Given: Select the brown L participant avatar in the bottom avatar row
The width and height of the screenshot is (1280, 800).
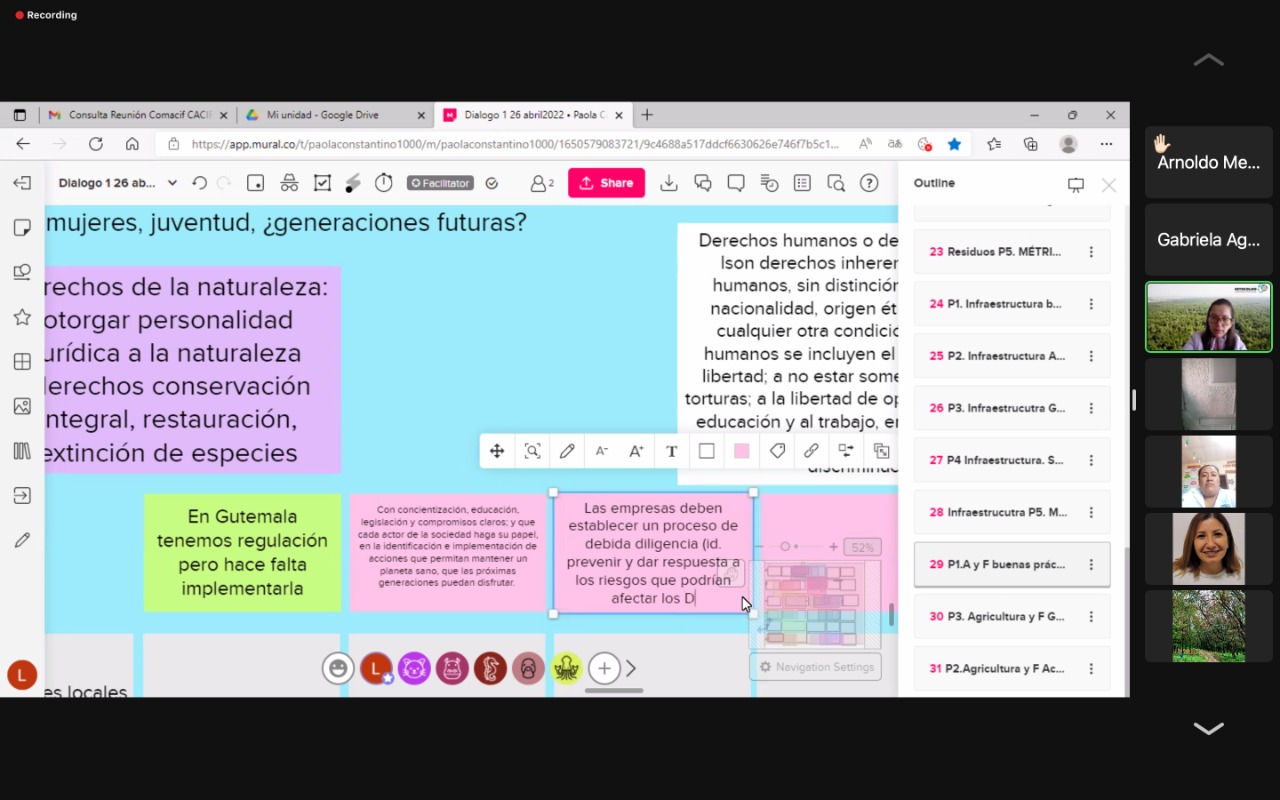Looking at the screenshot, I should (376, 668).
